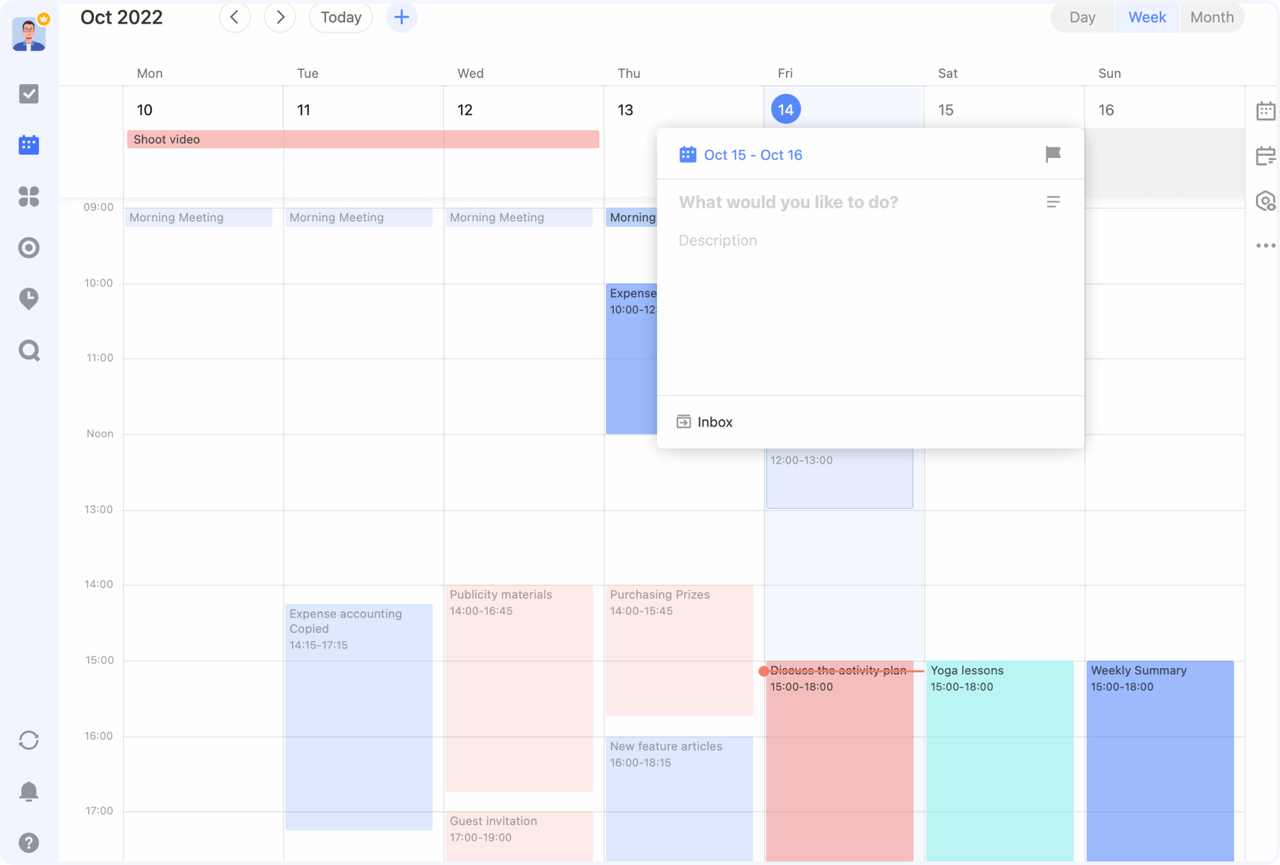
Task: Open the Tasks list icon
Action: point(29,93)
